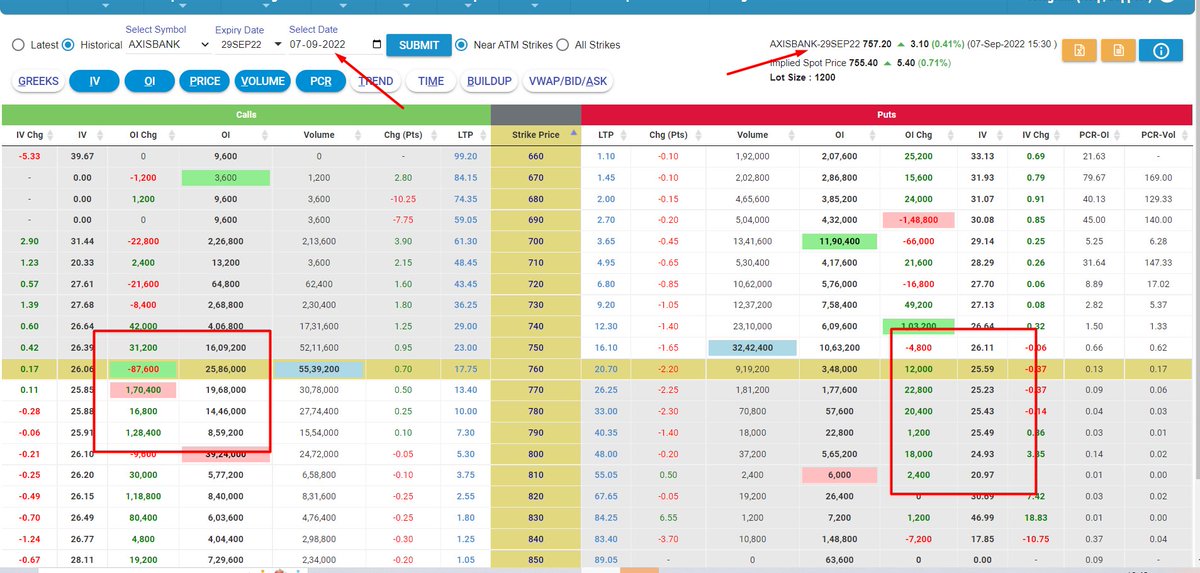Screen dimensions: 1200x573
Task: Choose All Strikes radio option
Action: pos(563,45)
